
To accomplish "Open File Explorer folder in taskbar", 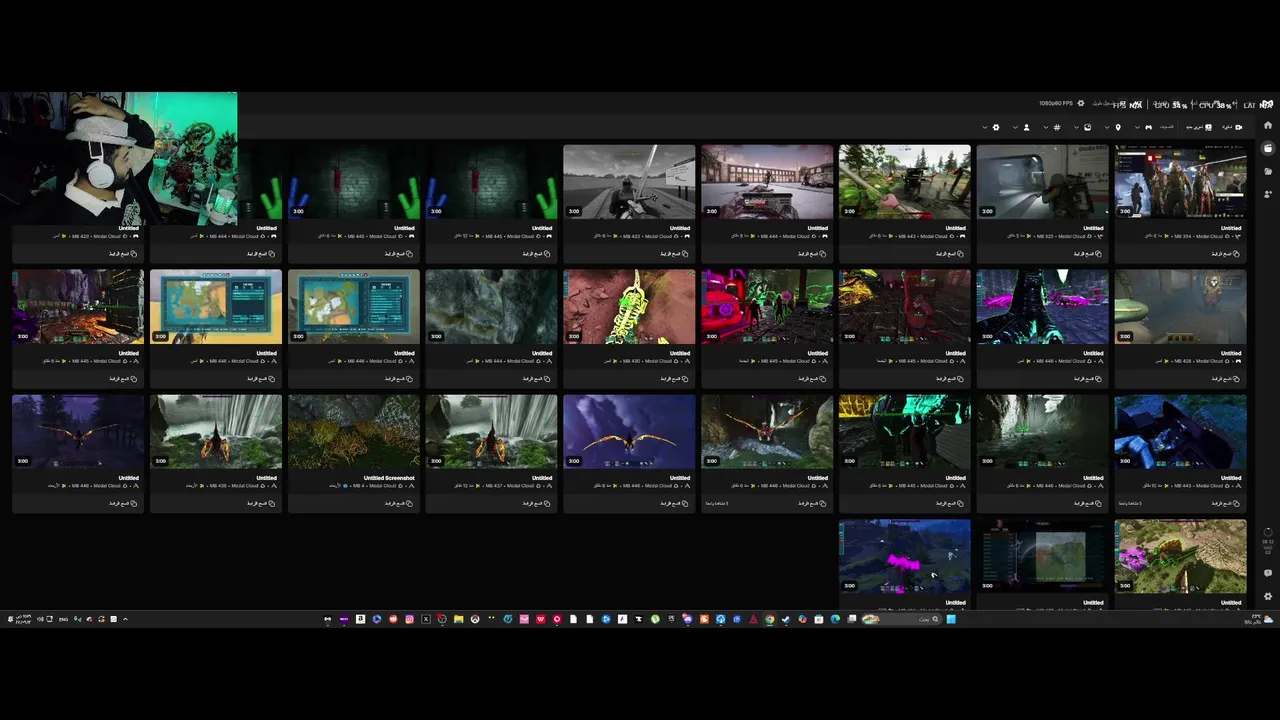I will pyautogui.click(x=458, y=619).
